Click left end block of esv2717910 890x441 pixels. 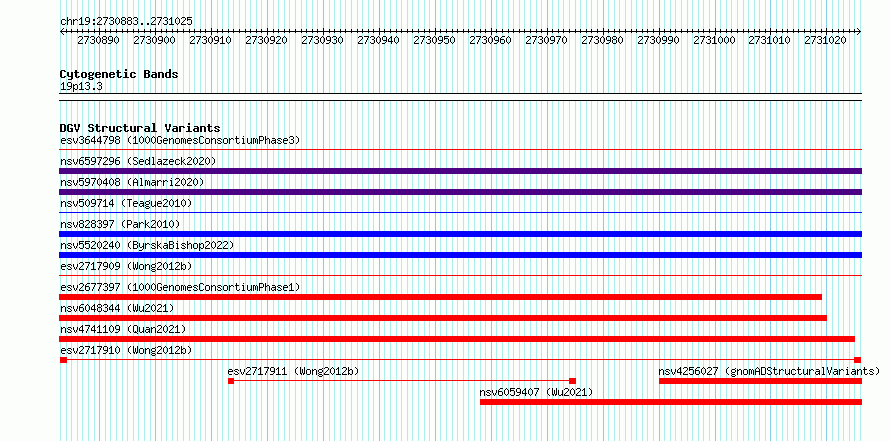click(63, 360)
